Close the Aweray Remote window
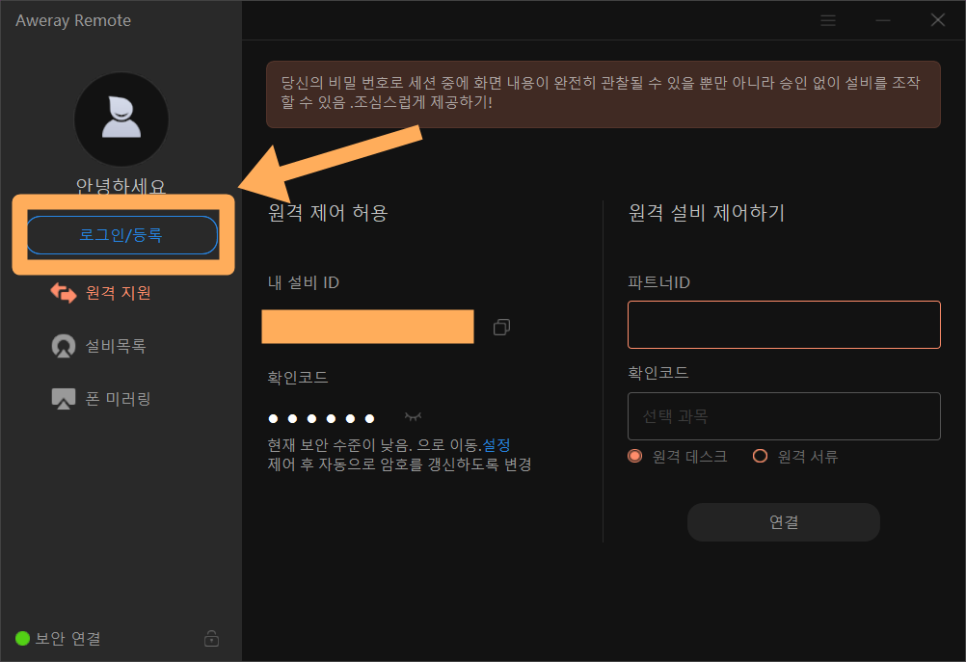The image size is (966, 662). tap(938, 20)
